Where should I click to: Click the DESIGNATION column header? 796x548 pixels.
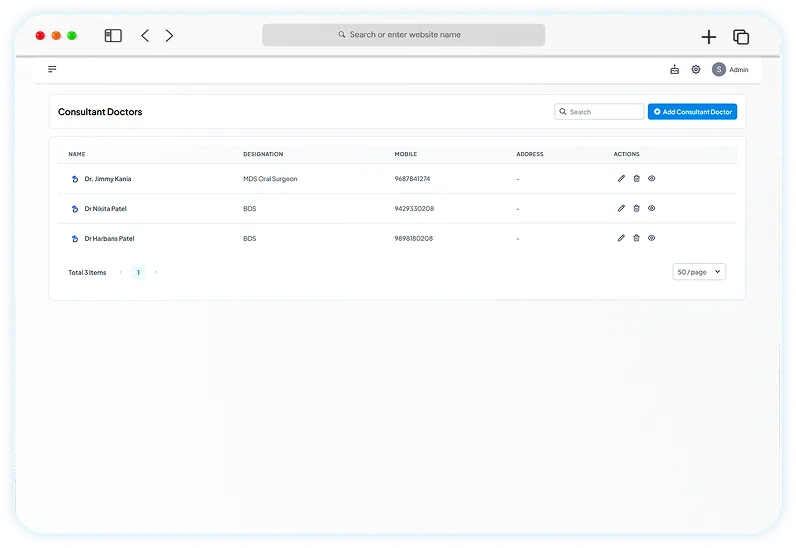263,154
